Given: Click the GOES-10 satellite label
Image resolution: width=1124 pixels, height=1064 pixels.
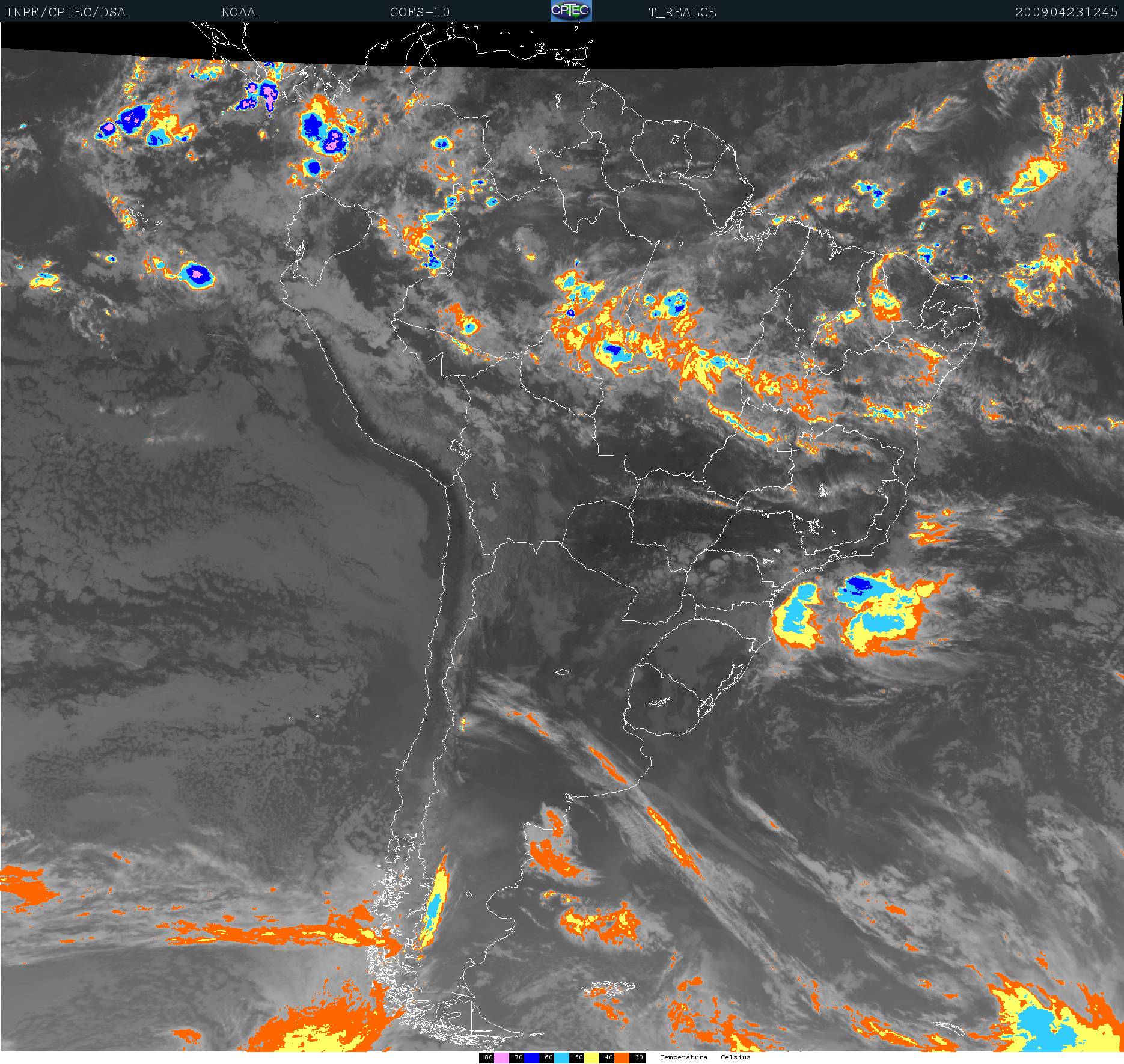Looking at the screenshot, I should 420,13.
